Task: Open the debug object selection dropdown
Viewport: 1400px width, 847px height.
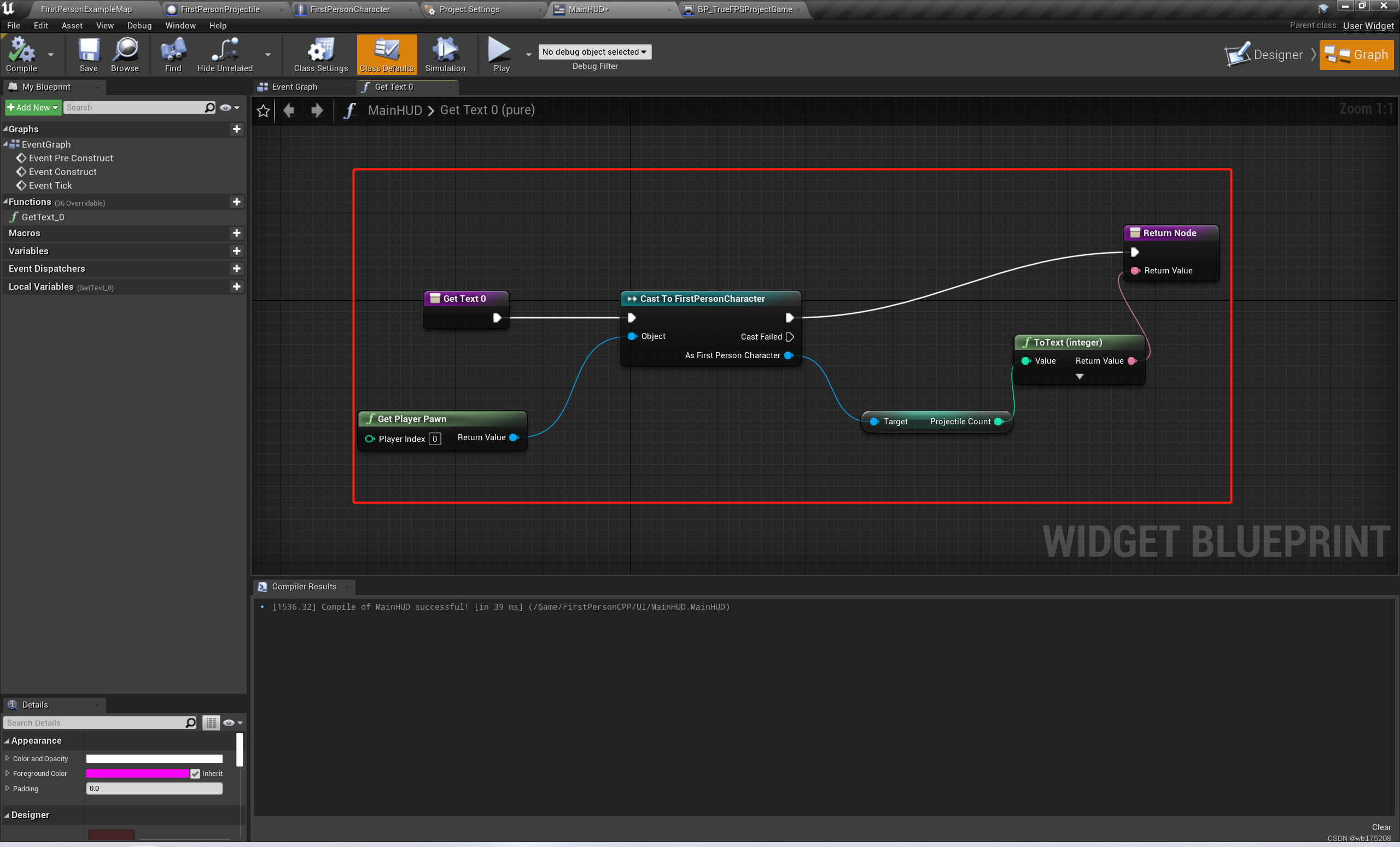Action: [594, 52]
